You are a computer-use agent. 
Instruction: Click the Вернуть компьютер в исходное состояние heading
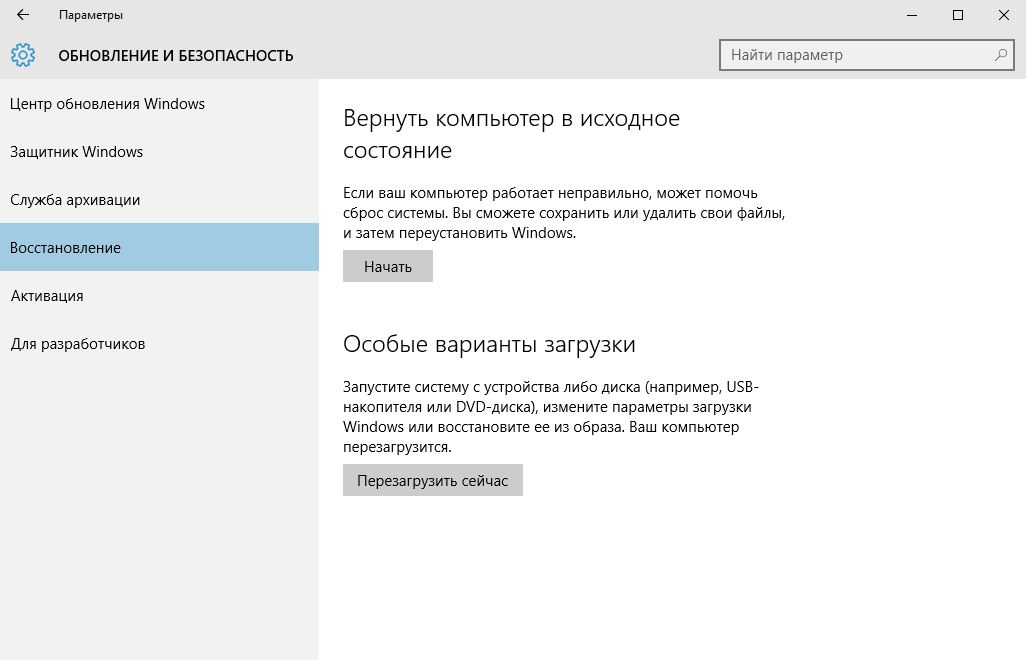point(511,134)
